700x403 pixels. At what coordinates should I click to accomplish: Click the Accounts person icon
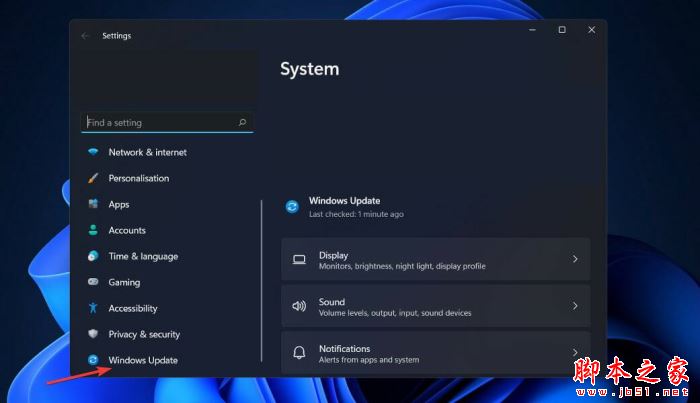93,230
